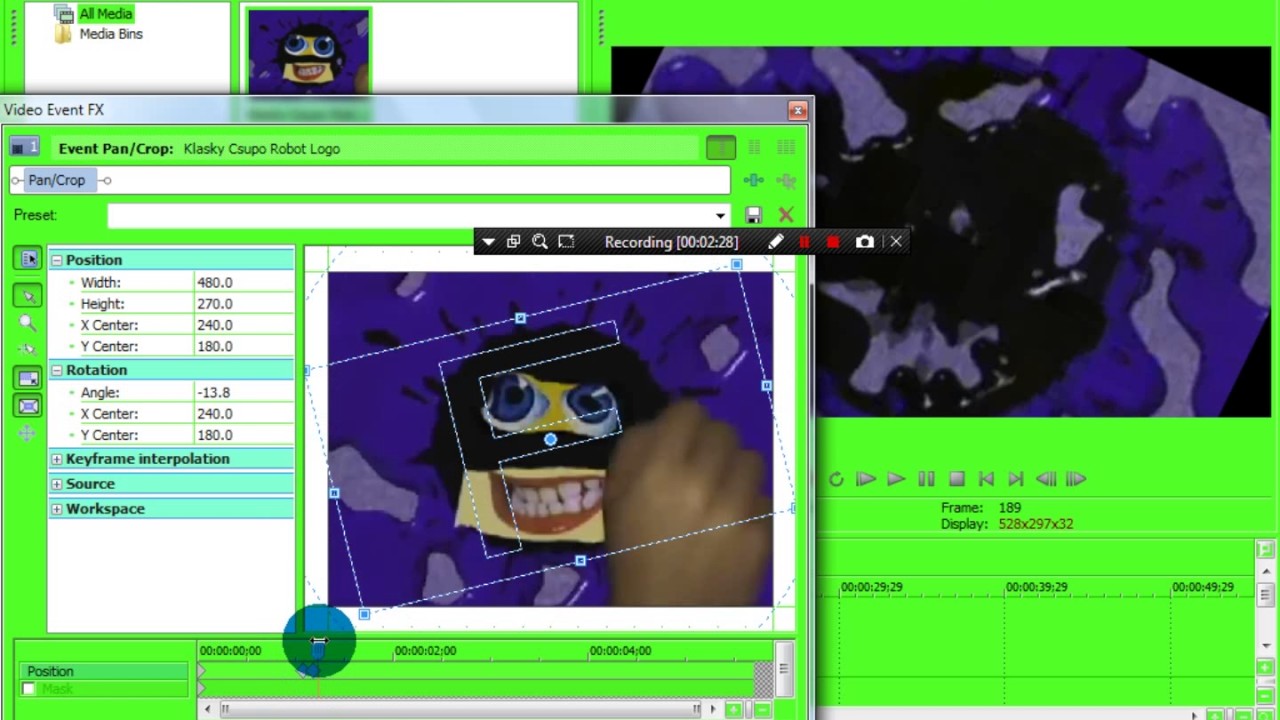
Task: Step to next frame in preview
Action: click(x=1076, y=479)
